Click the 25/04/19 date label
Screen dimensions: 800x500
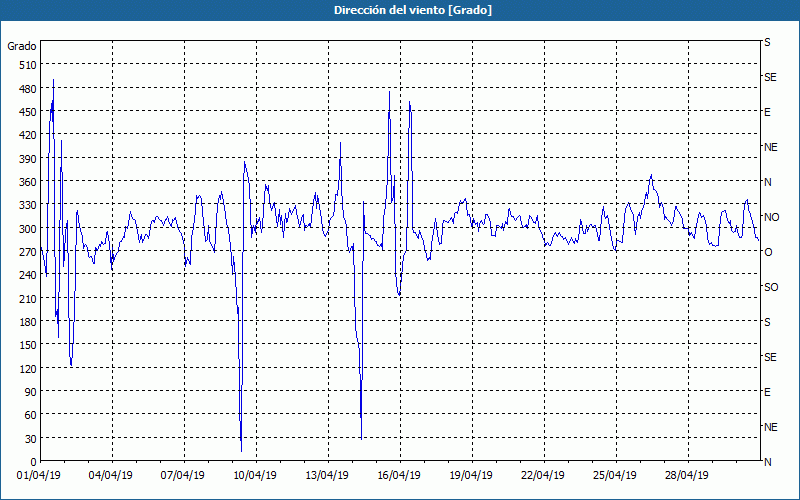(614, 475)
